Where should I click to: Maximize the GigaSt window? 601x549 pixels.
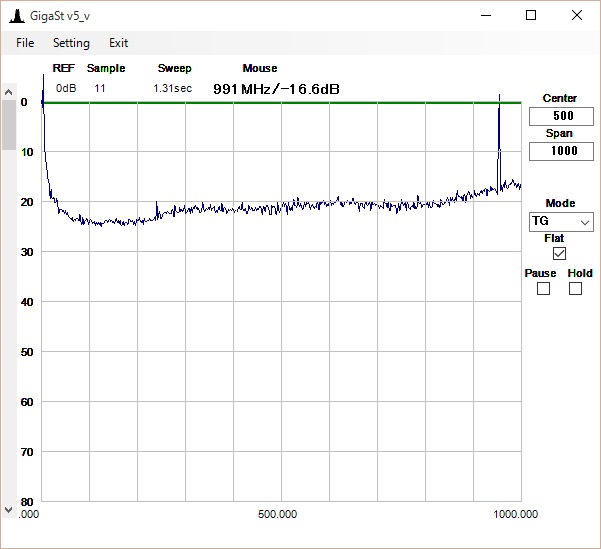click(531, 15)
